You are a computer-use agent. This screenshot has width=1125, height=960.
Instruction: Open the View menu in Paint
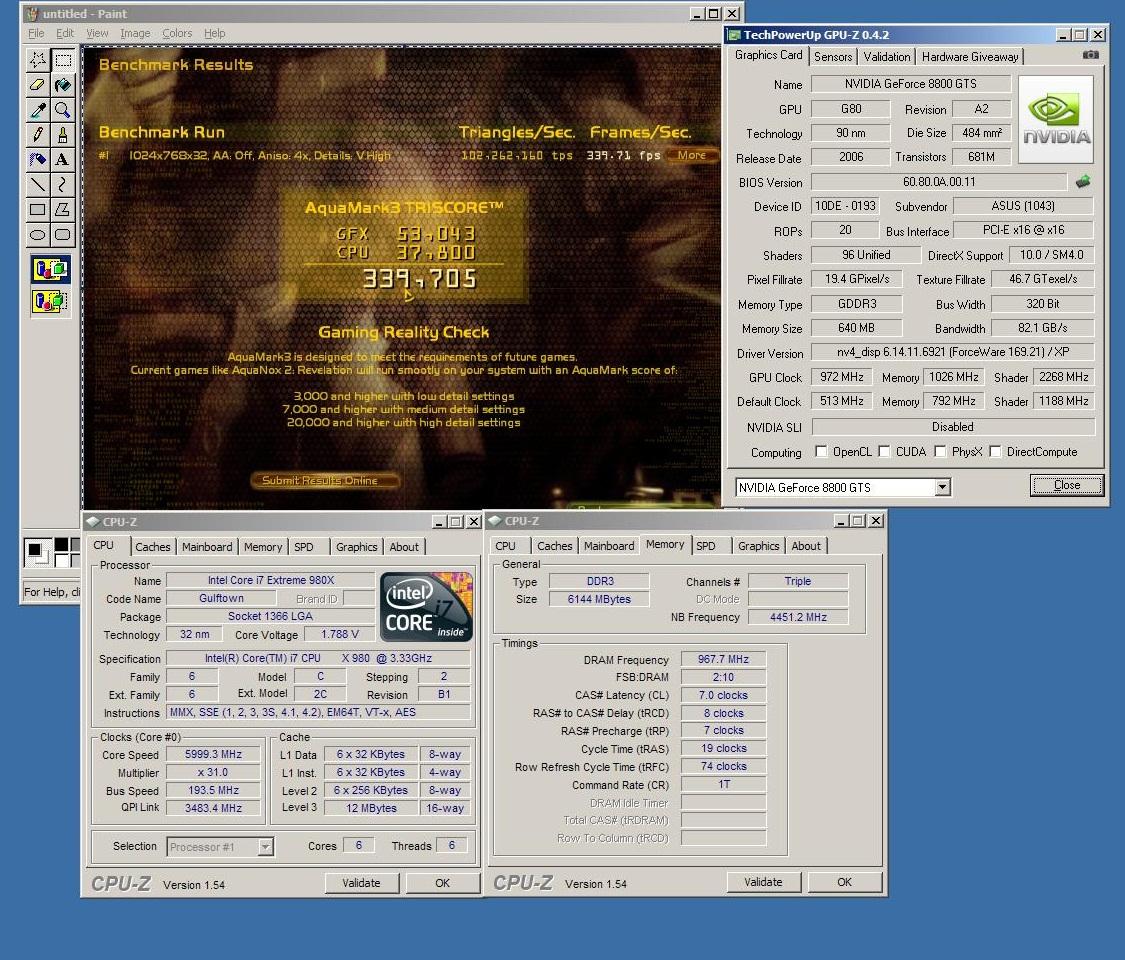(x=98, y=33)
